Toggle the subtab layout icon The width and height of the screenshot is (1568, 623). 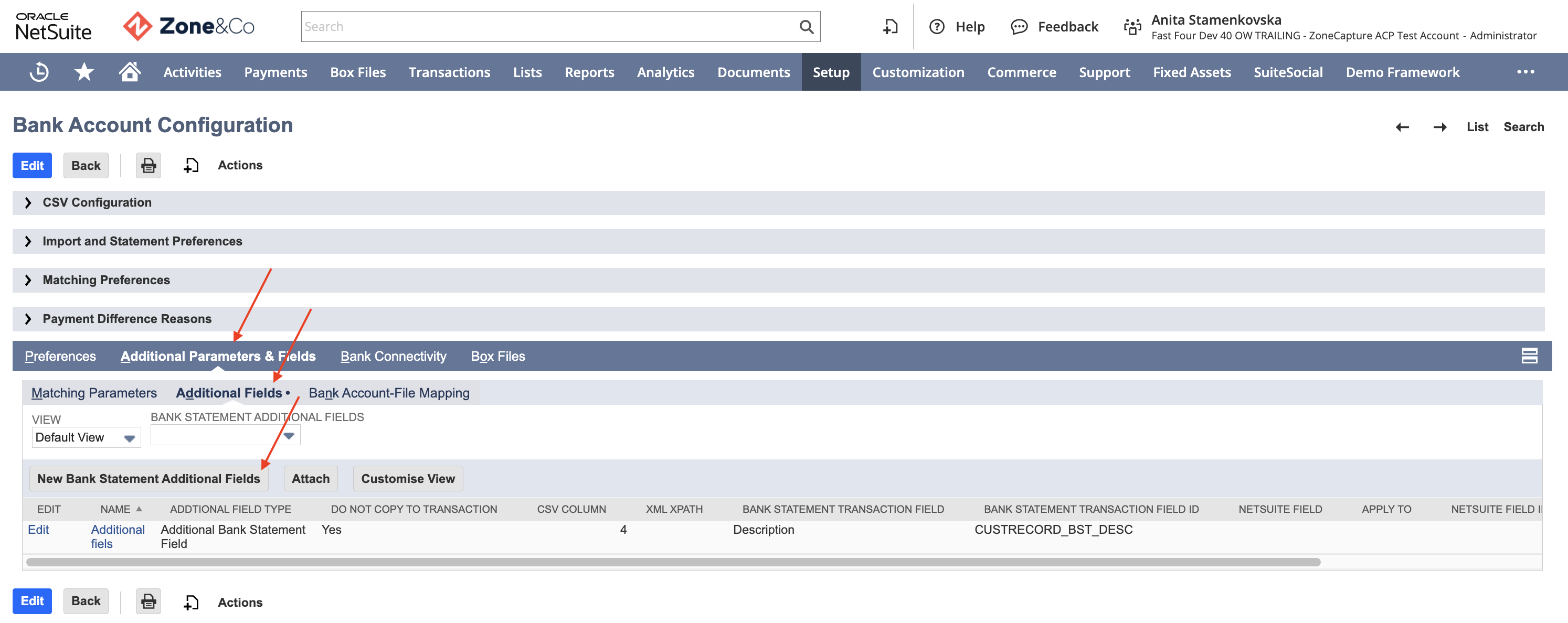(1529, 356)
